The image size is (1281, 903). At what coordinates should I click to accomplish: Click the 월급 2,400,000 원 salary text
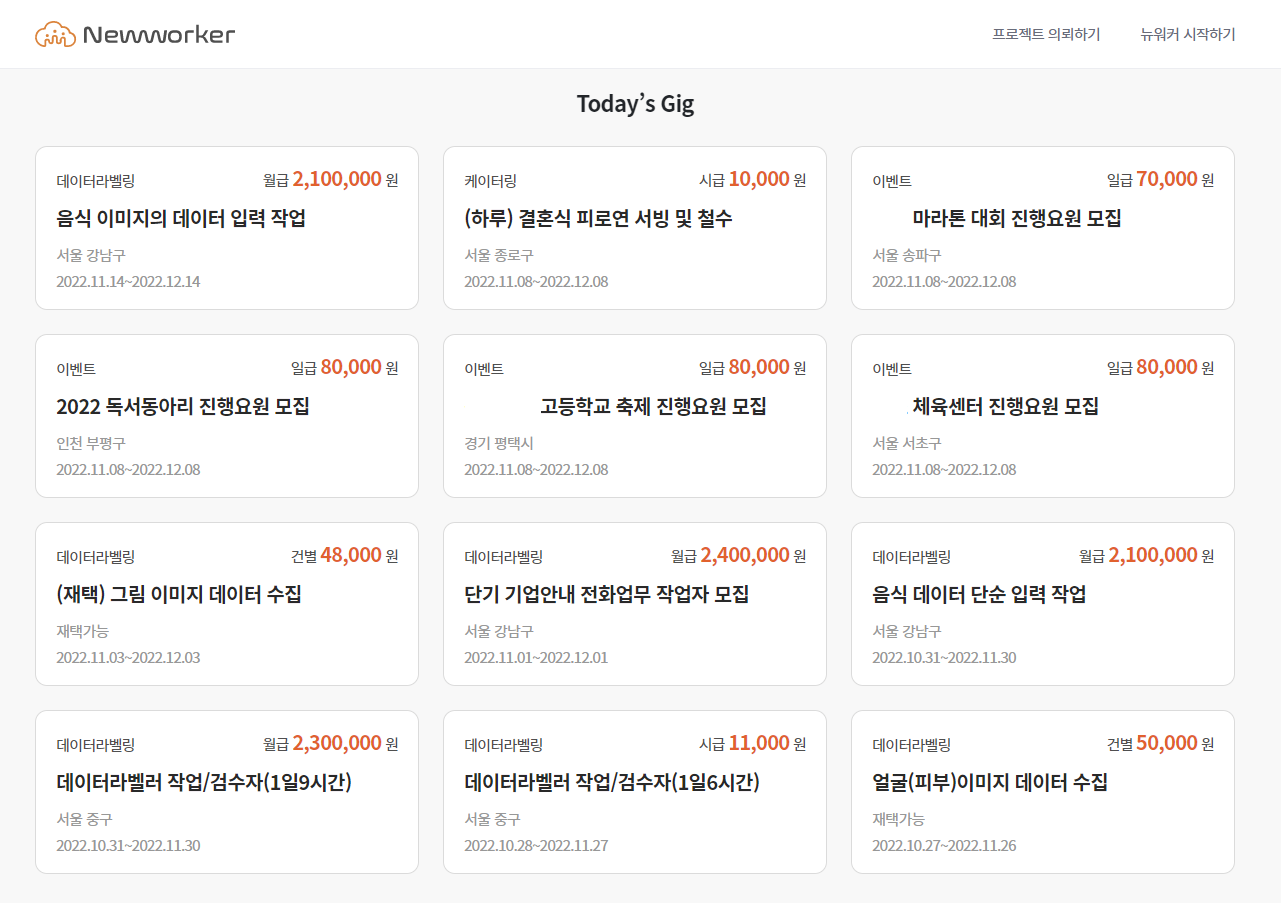tap(738, 555)
